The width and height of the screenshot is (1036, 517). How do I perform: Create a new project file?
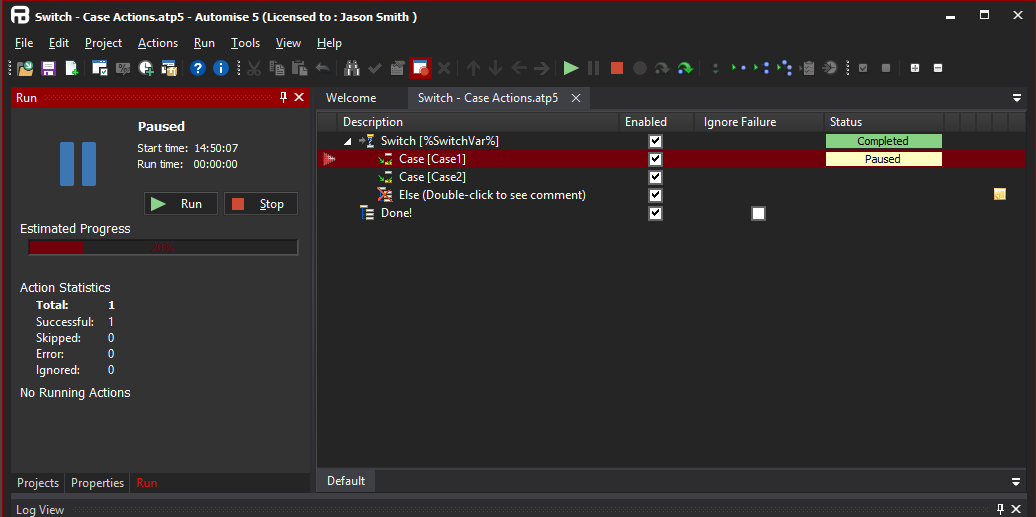(x=71, y=67)
